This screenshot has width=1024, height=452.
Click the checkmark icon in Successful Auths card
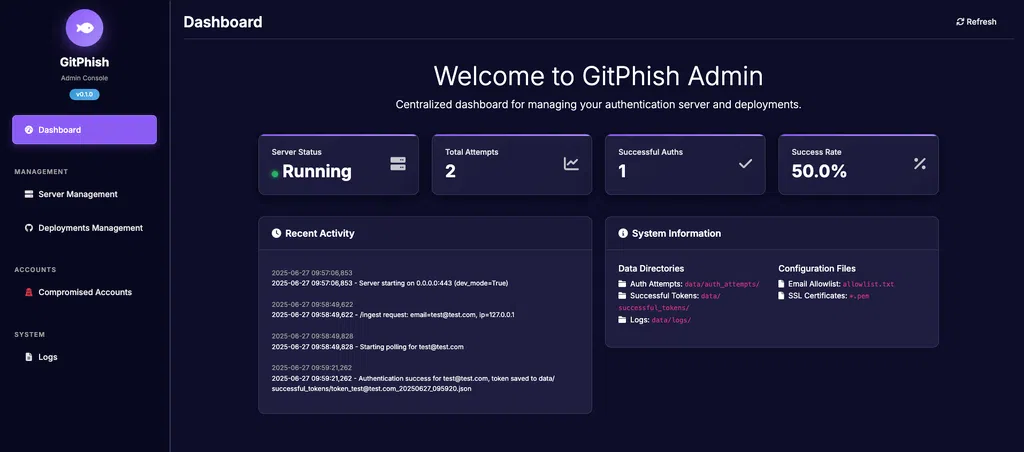coord(745,163)
